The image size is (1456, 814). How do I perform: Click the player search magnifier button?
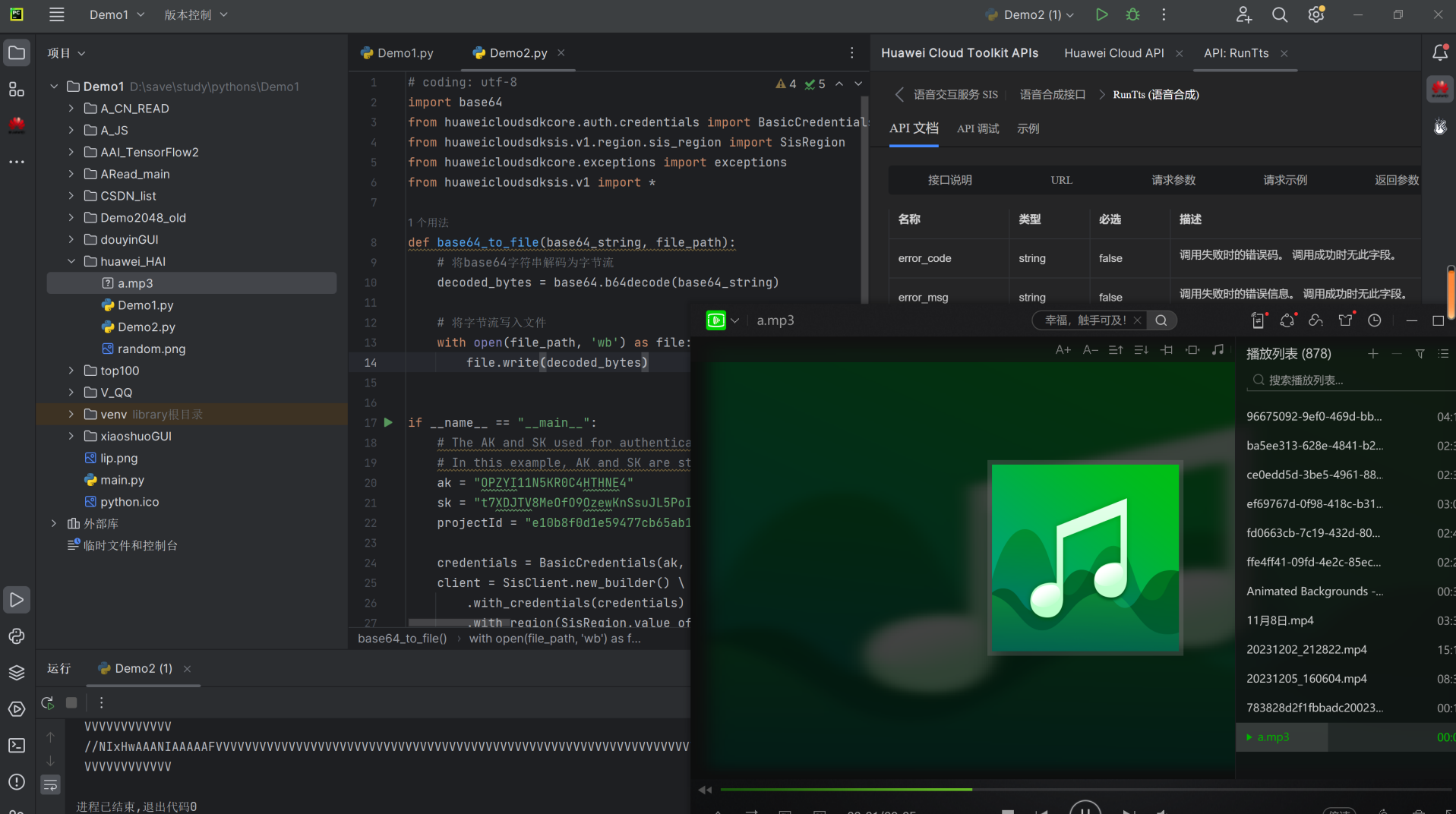(x=1161, y=320)
